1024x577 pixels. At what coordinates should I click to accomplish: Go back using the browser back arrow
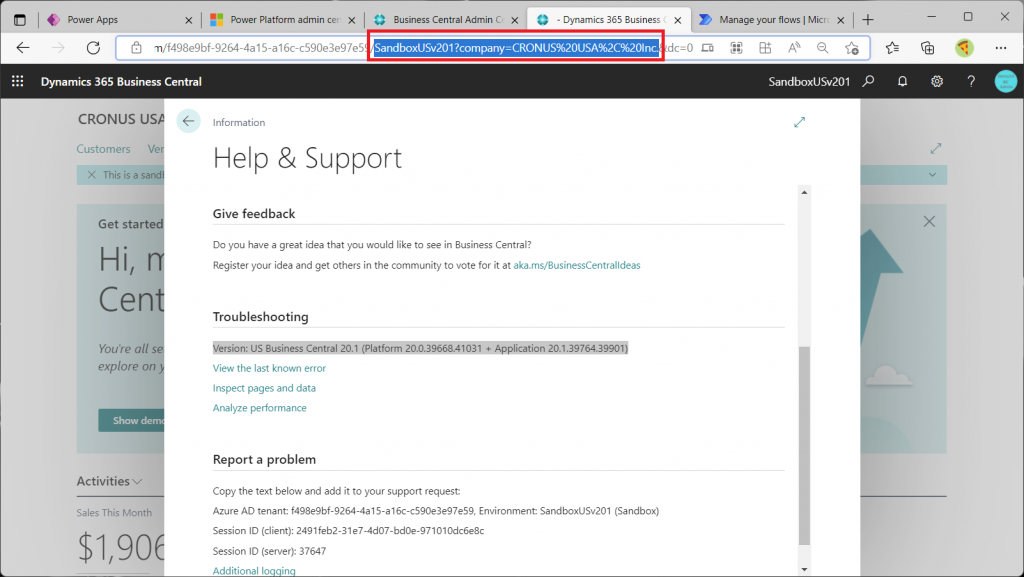pyautogui.click(x=23, y=48)
